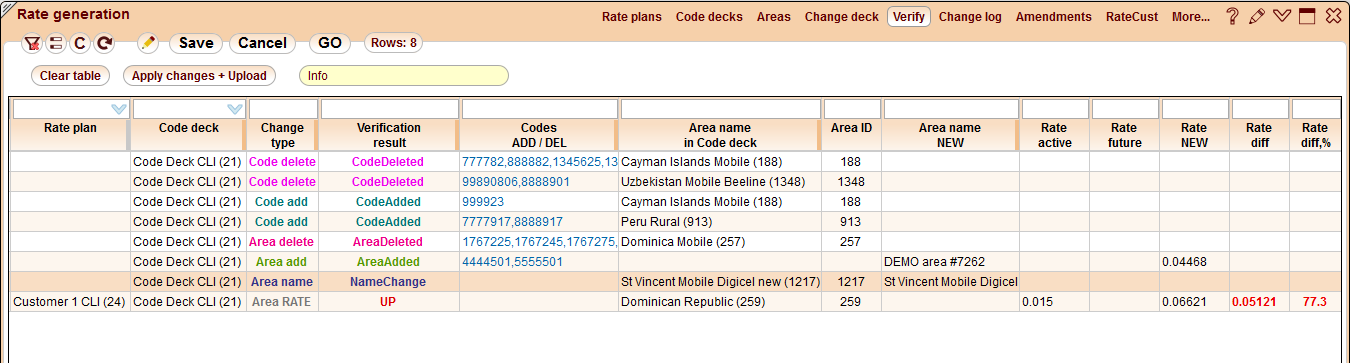Click the row layout icon next to the filter icon
The height and width of the screenshot is (363, 1350).
point(56,43)
